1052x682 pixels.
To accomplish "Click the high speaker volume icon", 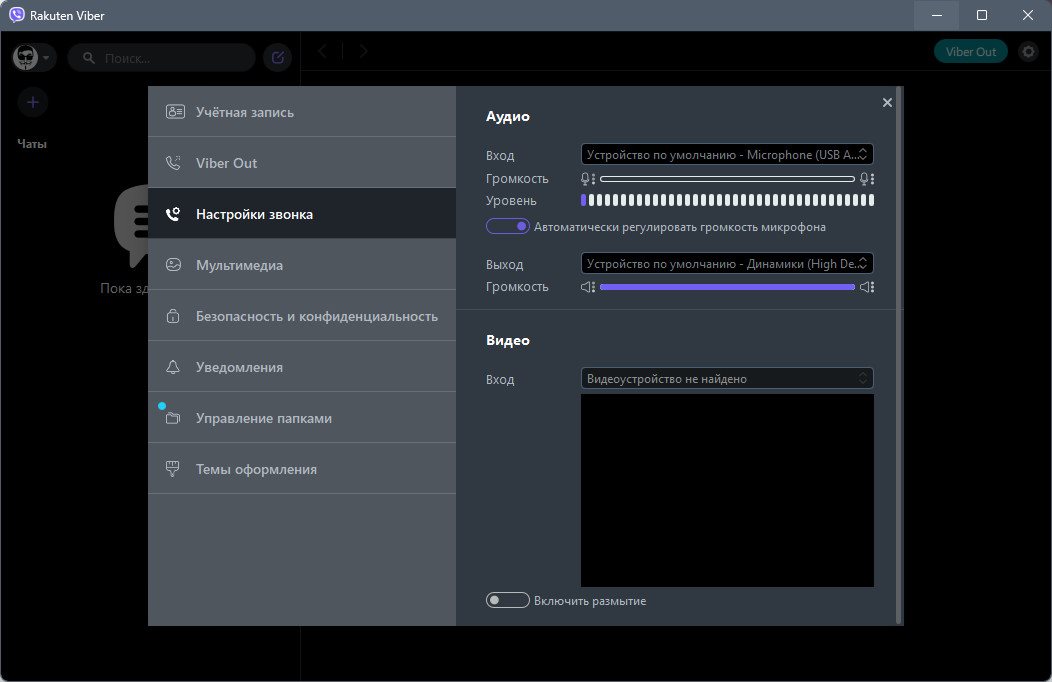I will click(x=867, y=287).
